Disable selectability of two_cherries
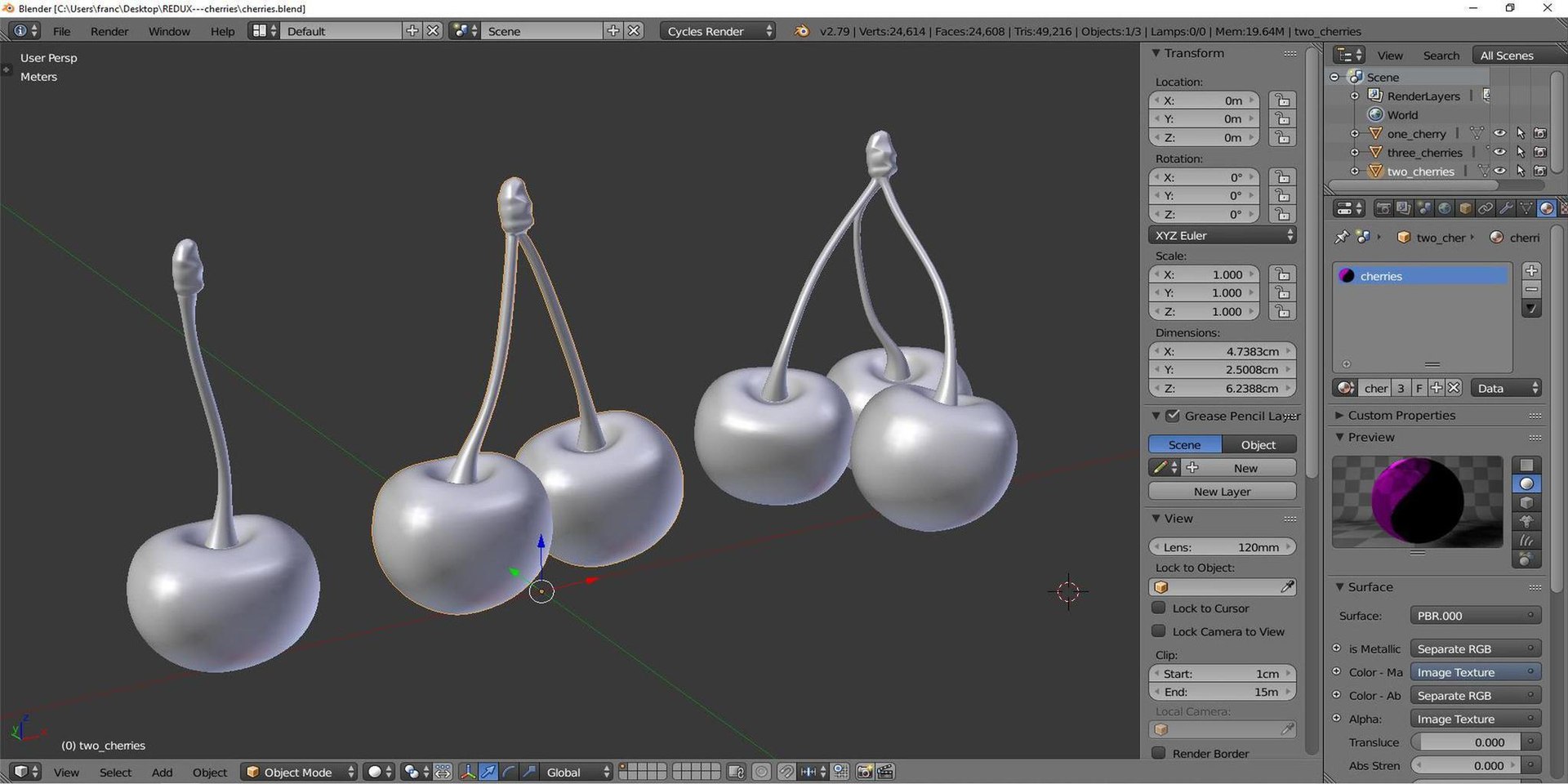This screenshot has width=1568, height=784. pyautogui.click(x=1520, y=171)
